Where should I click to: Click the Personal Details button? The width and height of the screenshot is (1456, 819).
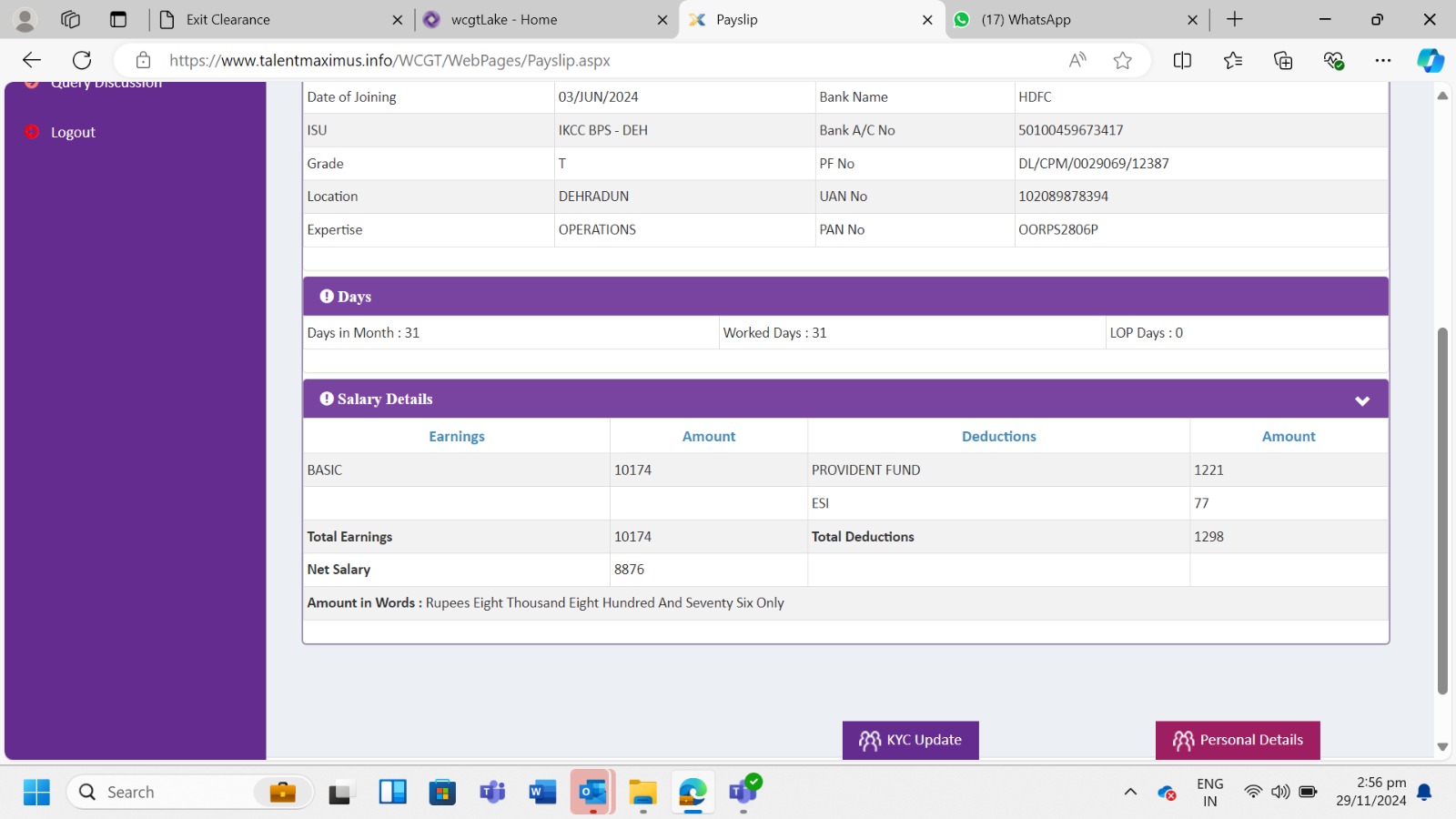(1238, 740)
